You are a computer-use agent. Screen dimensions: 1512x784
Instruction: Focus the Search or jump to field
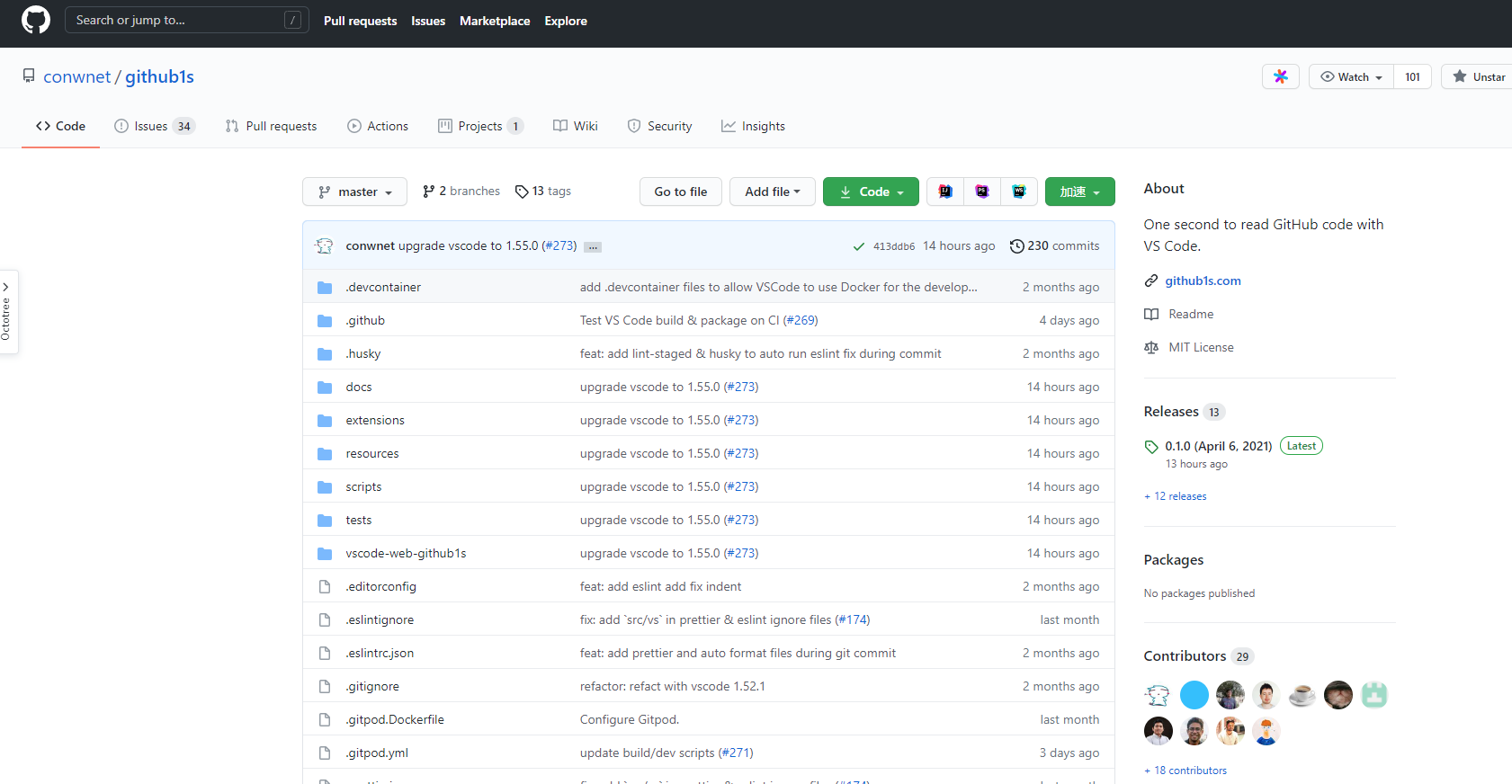[x=187, y=20]
